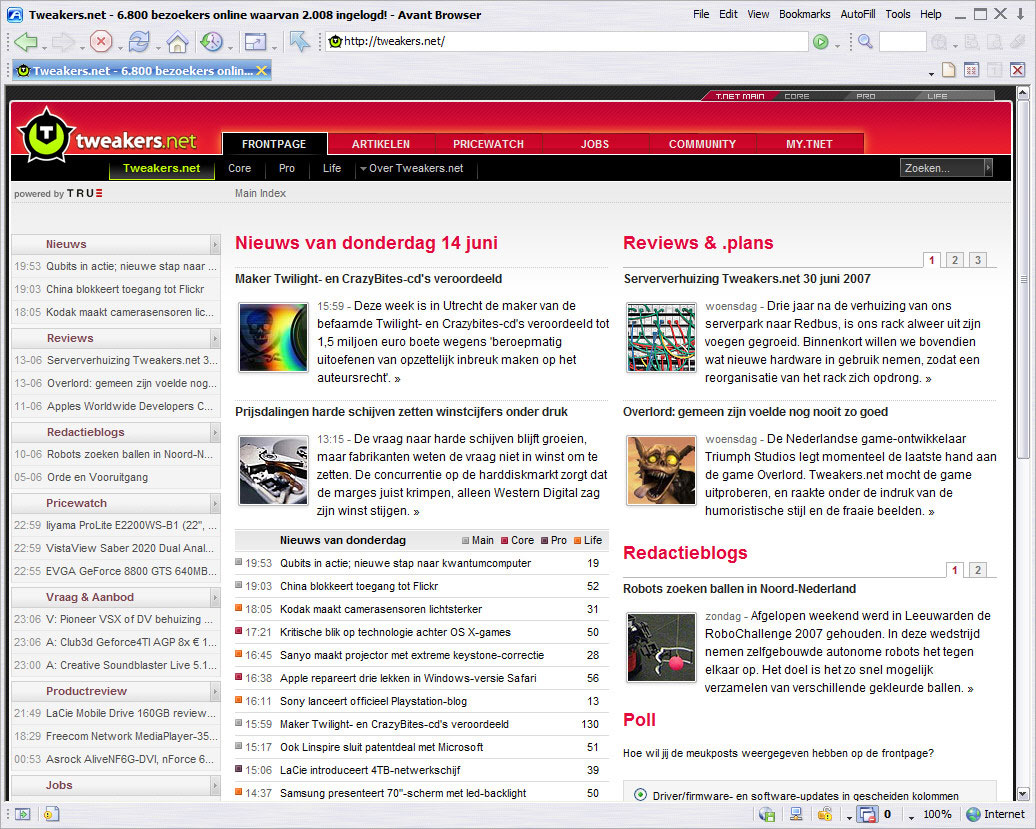Click the Main legend color square

click(465, 540)
